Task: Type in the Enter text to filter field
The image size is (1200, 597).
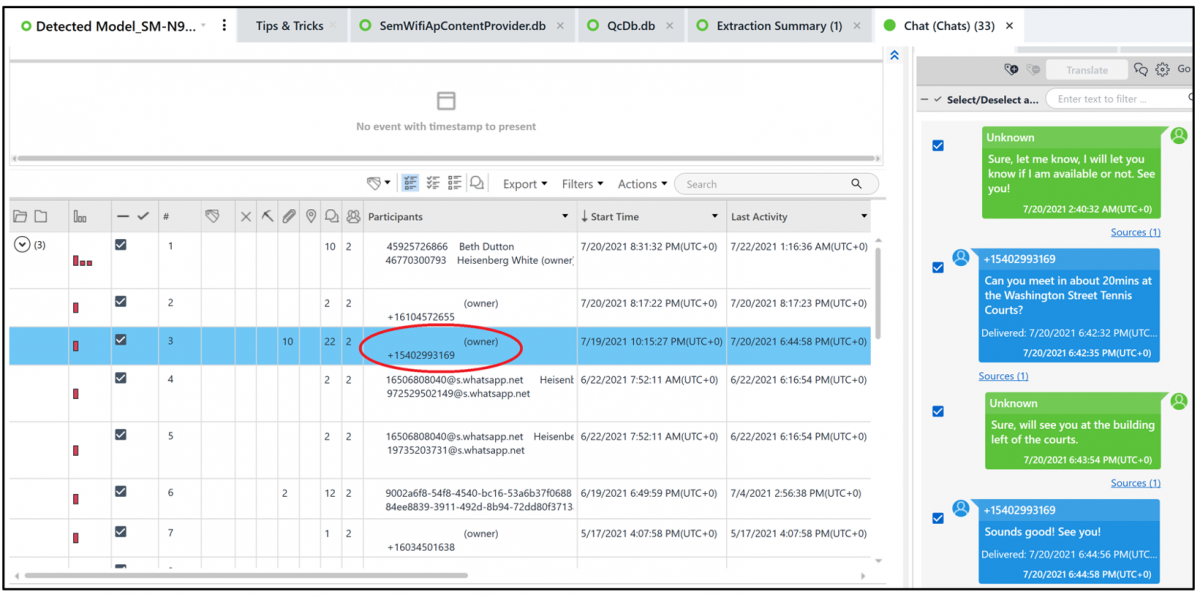Action: pos(1110,99)
